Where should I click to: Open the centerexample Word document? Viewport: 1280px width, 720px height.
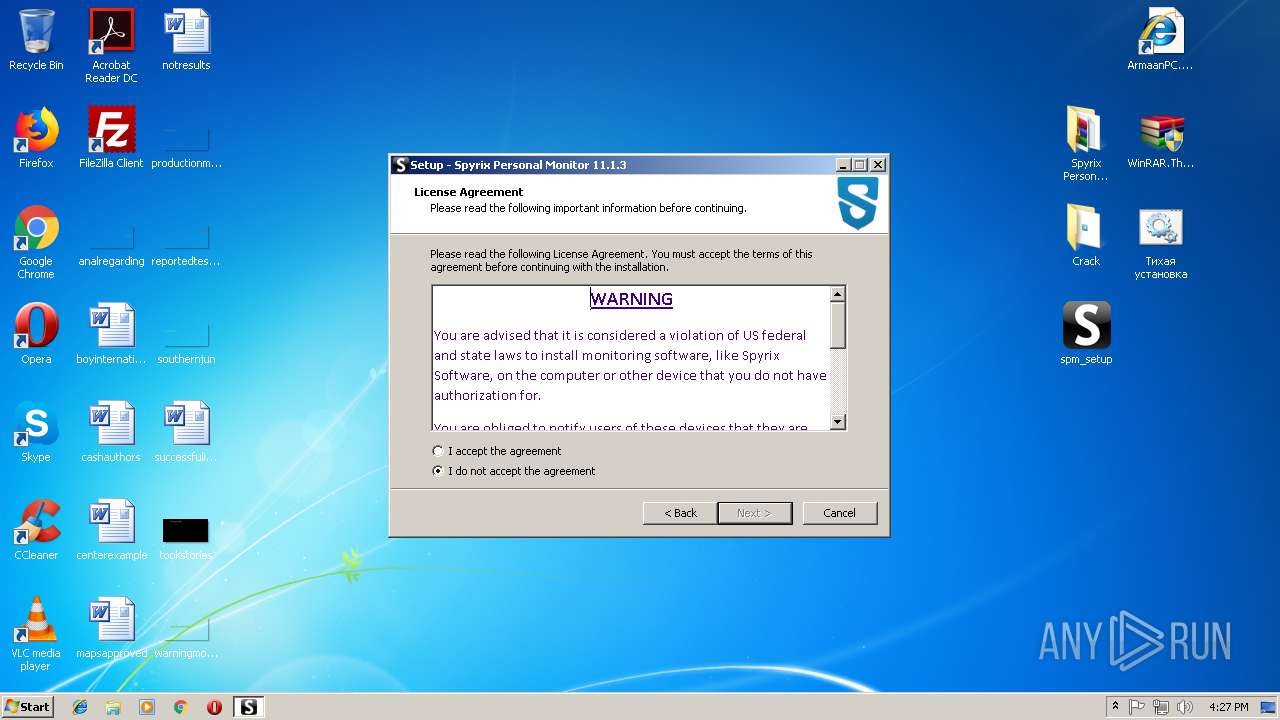(x=111, y=531)
